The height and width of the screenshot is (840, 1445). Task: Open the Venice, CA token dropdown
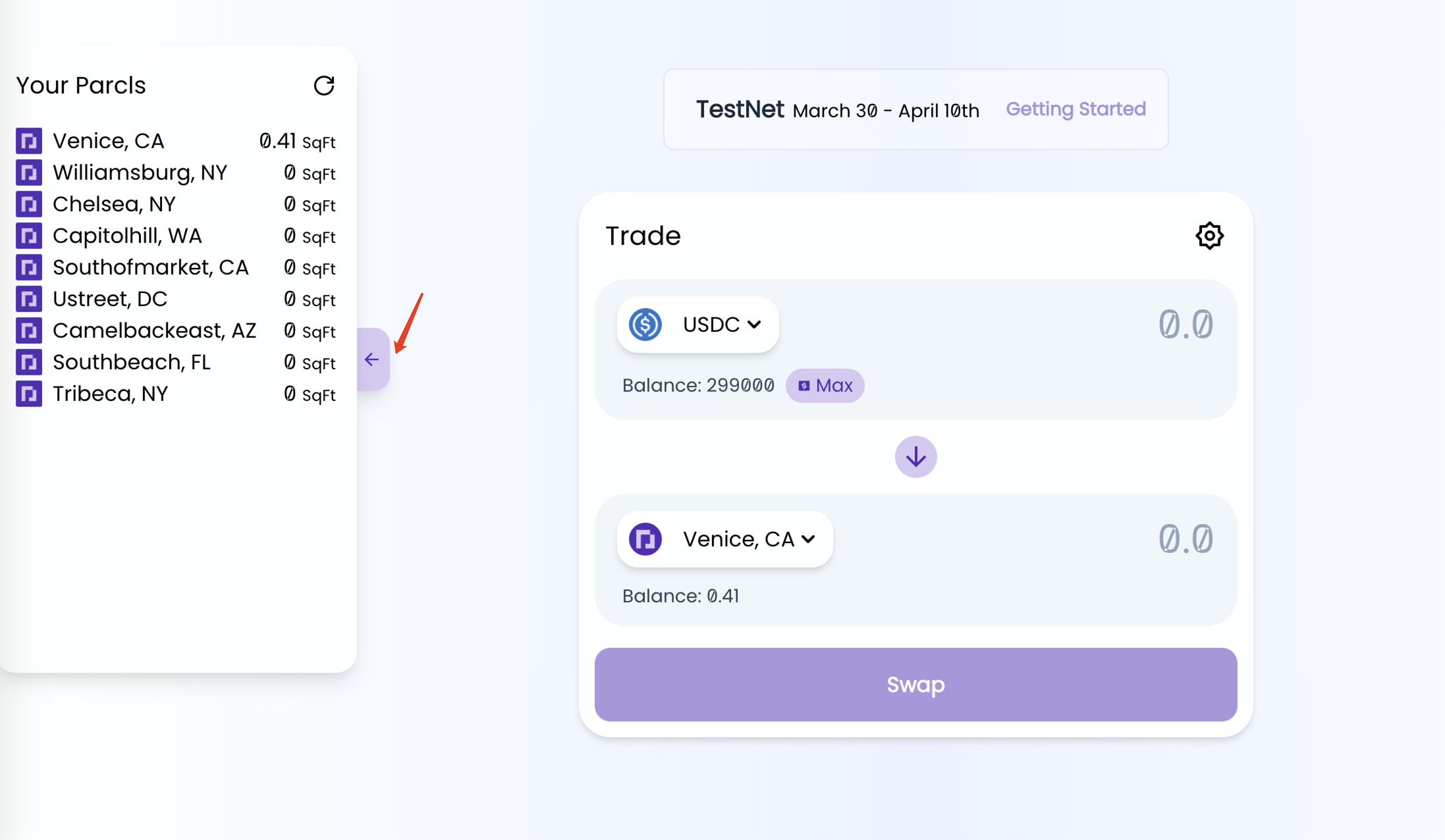(x=748, y=539)
